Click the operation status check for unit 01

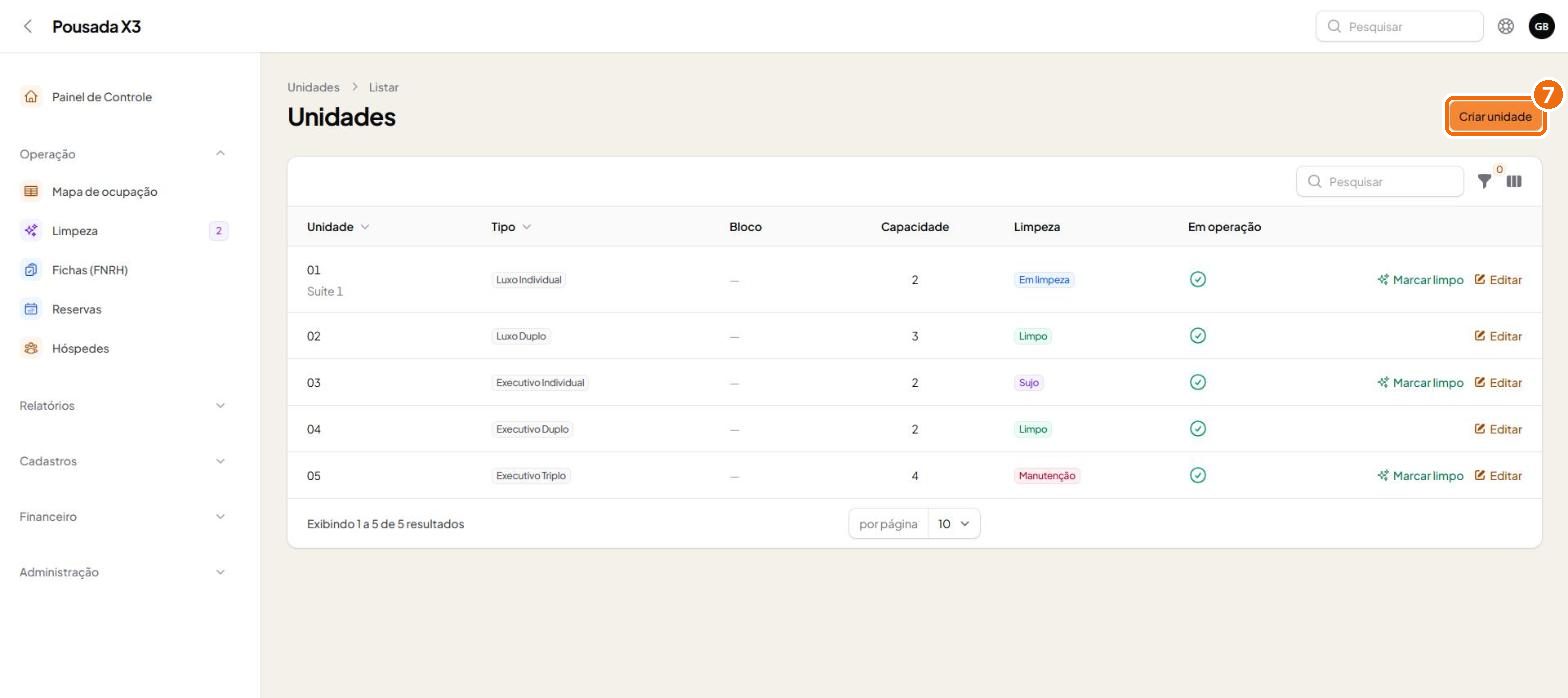click(1198, 279)
